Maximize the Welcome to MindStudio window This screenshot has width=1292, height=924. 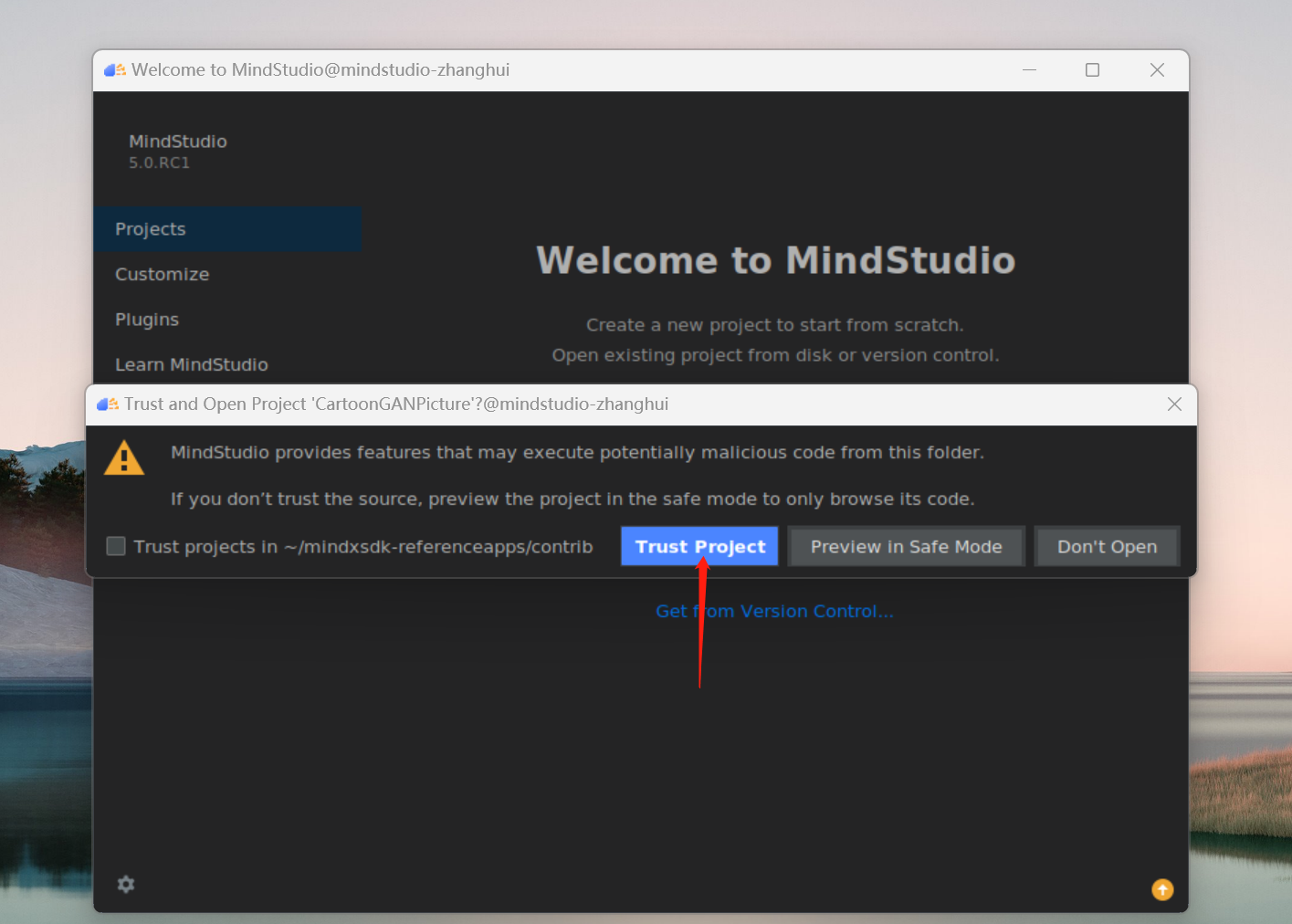pos(1092,70)
